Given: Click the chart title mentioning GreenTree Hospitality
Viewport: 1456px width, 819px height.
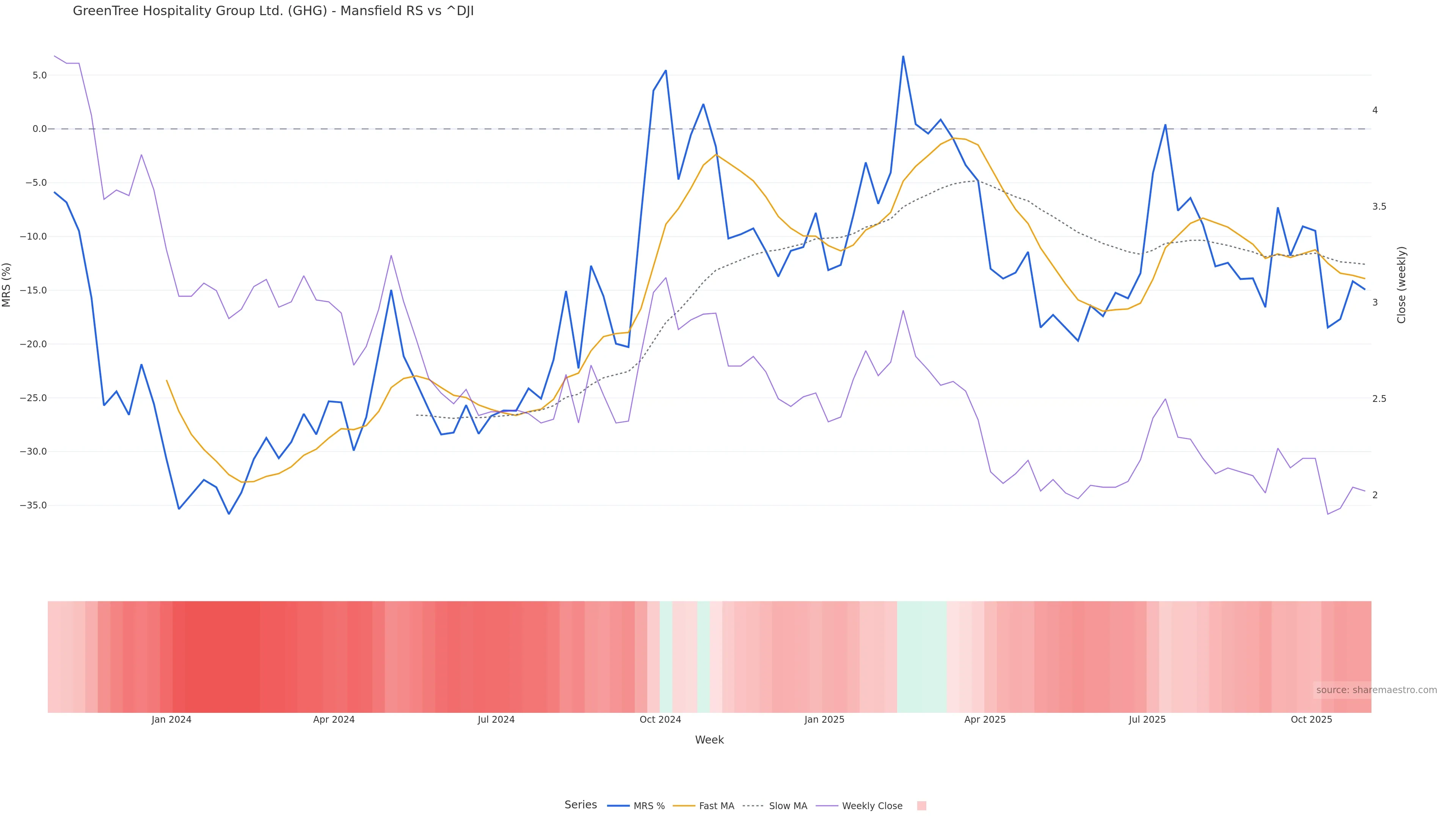Looking at the screenshot, I should 273,11.
